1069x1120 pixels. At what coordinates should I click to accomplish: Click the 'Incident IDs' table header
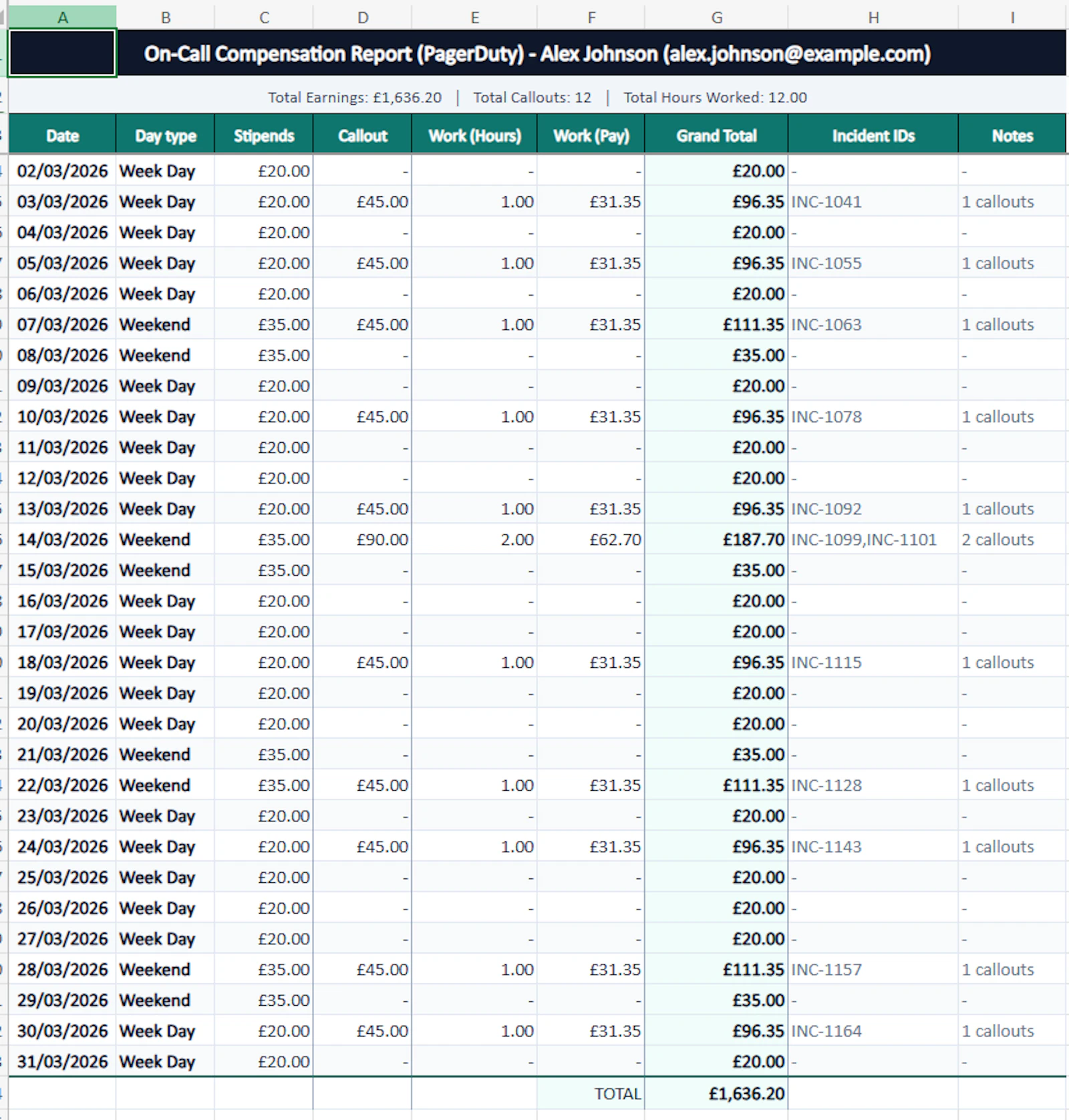[x=873, y=136]
